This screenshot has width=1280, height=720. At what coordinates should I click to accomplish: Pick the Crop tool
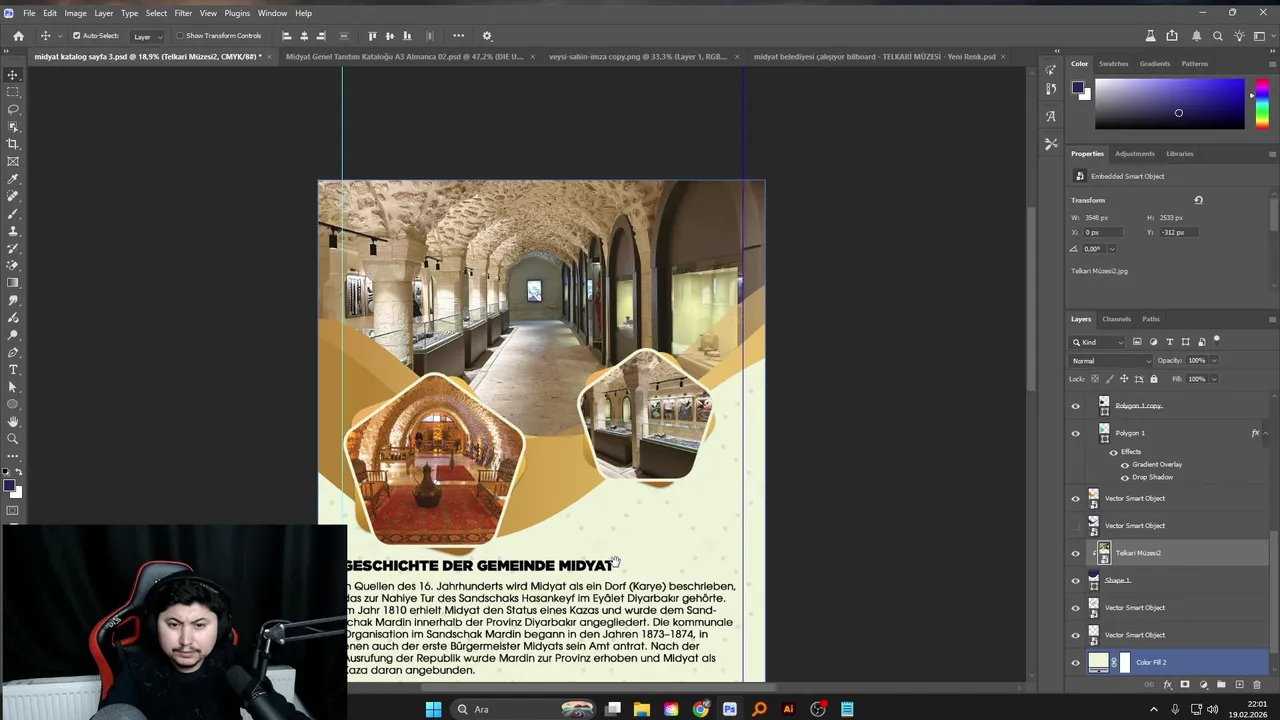tap(13, 144)
